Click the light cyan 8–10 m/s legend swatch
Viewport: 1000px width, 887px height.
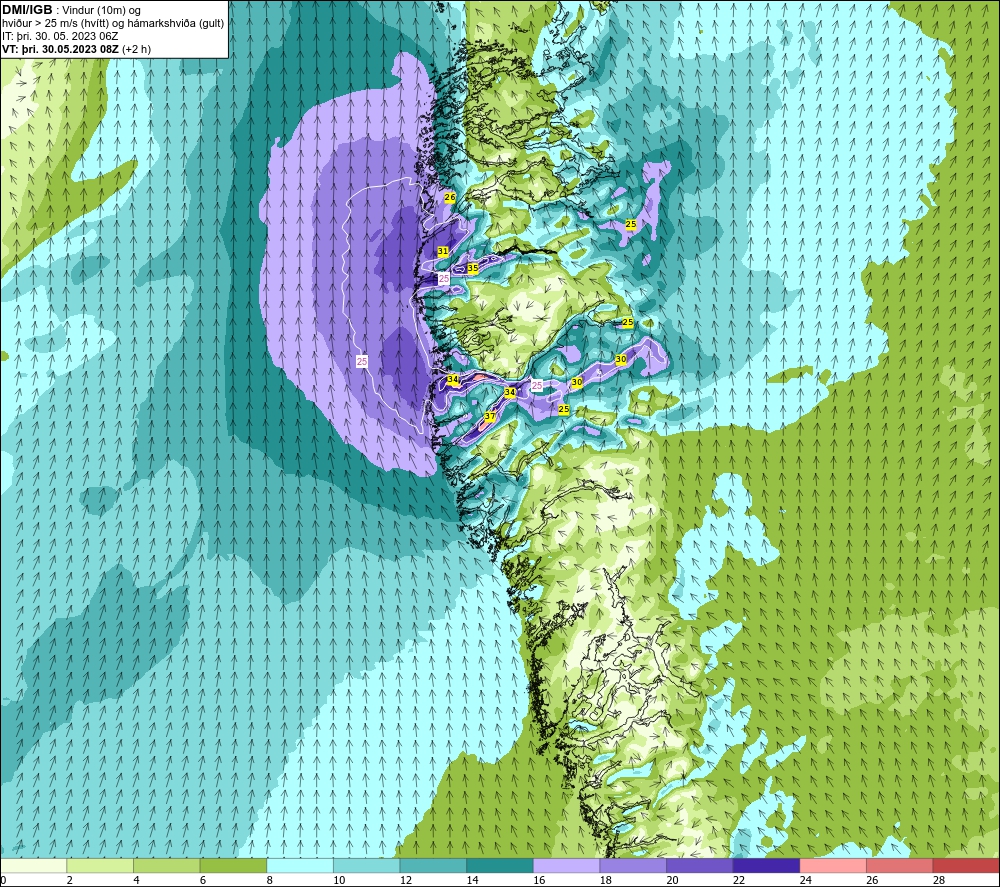tap(300, 865)
